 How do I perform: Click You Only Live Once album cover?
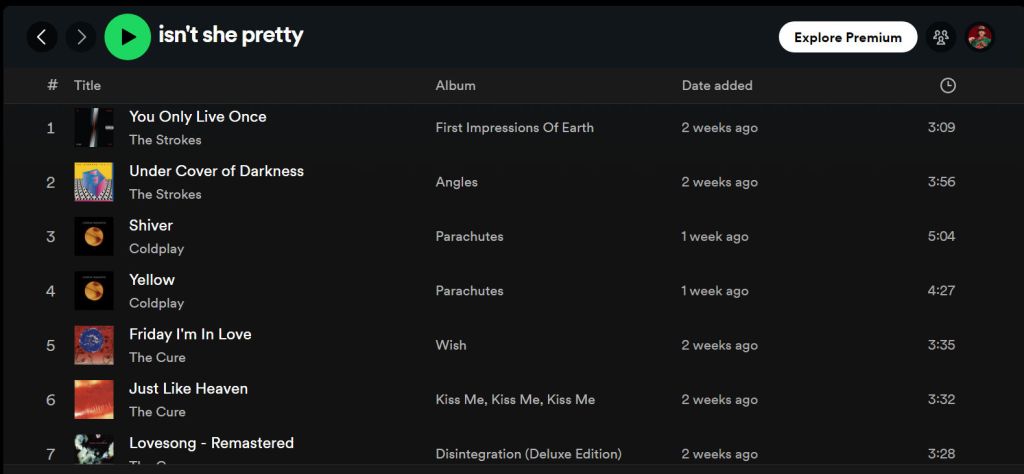coord(94,128)
